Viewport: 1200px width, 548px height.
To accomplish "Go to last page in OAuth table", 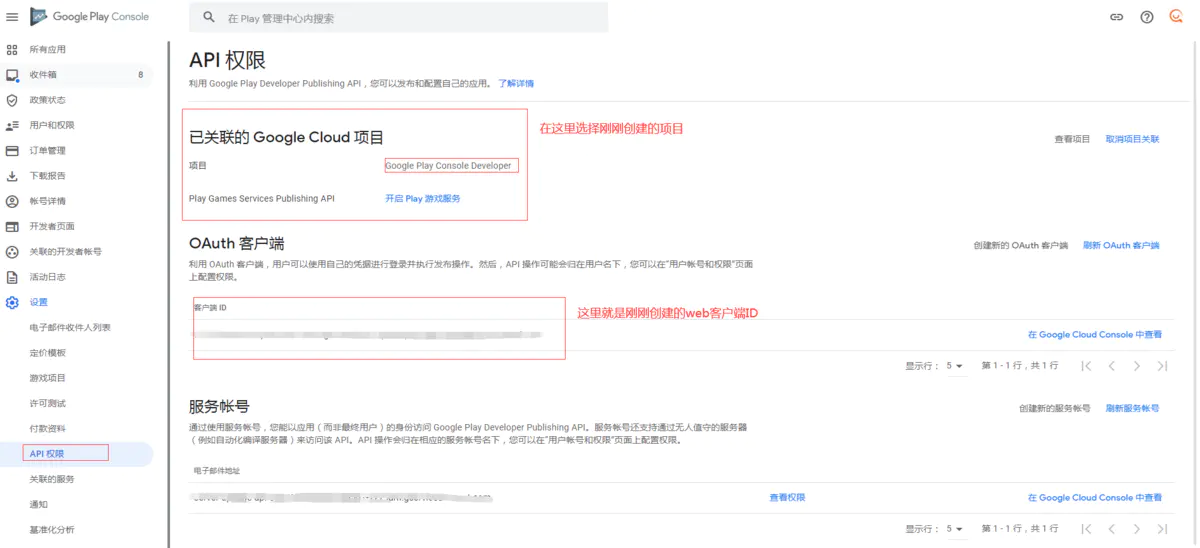I will click(1162, 366).
